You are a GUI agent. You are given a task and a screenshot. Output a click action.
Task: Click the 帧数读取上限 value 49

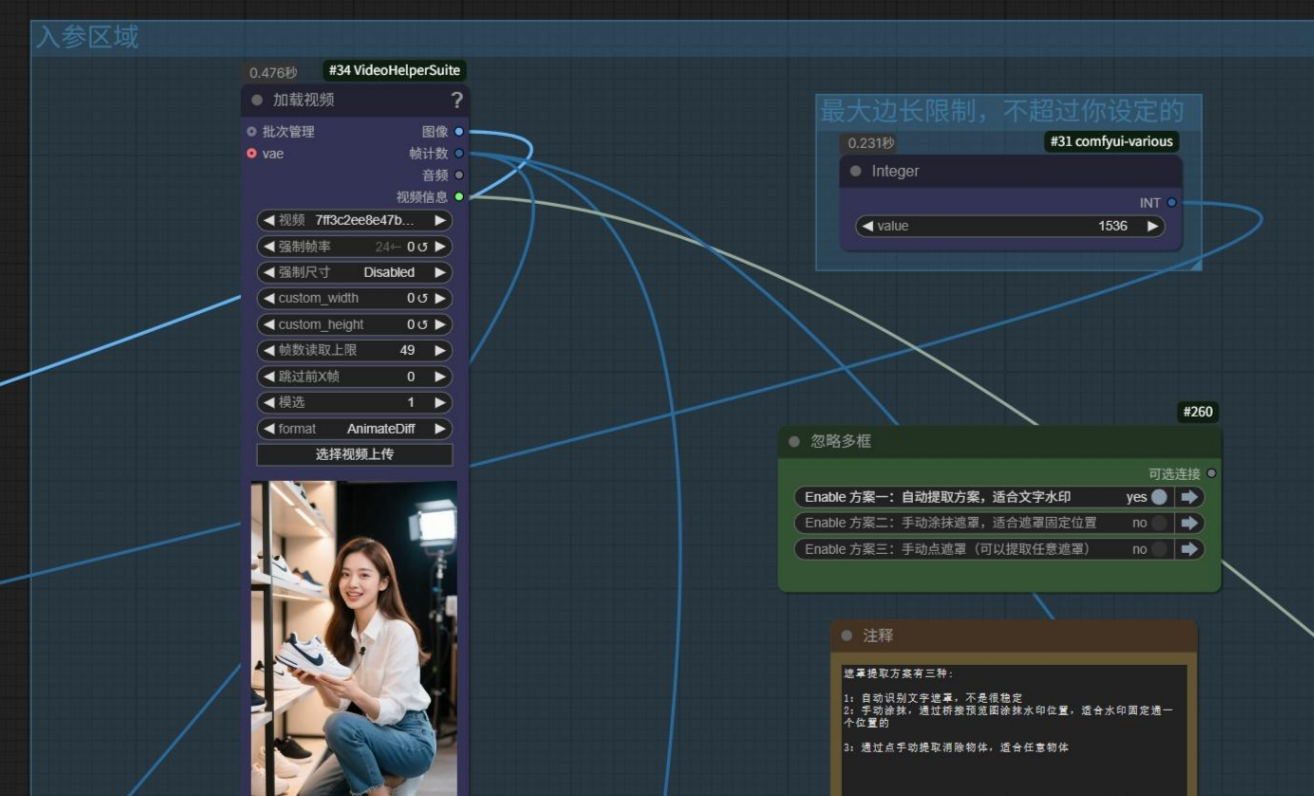click(407, 350)
